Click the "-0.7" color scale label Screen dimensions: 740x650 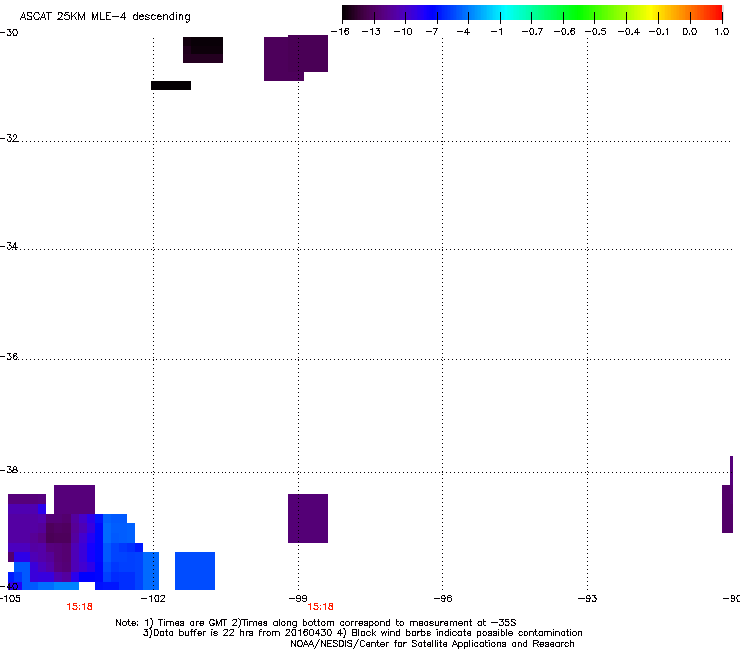point(532,32)
